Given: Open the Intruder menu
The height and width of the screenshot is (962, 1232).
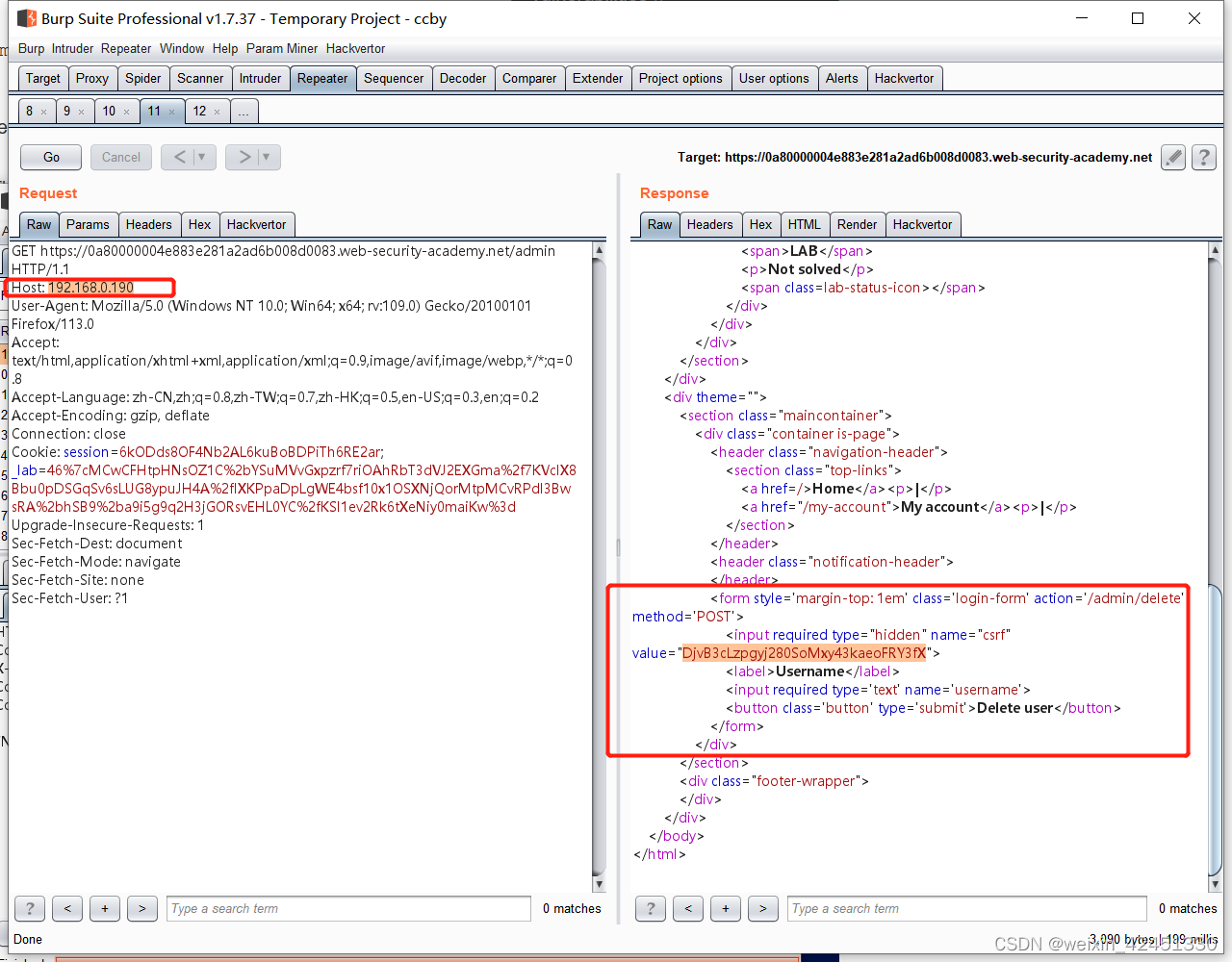Looking at the screenshot, I should (73, 48).
